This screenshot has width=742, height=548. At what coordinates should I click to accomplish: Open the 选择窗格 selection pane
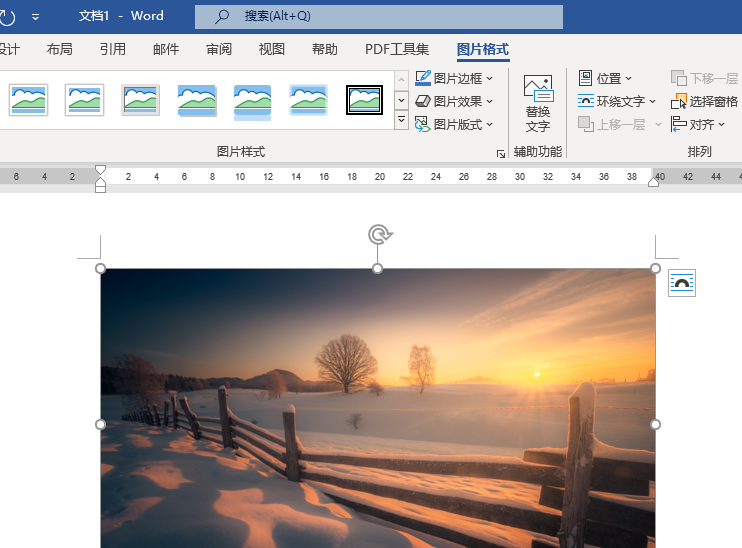705,101
